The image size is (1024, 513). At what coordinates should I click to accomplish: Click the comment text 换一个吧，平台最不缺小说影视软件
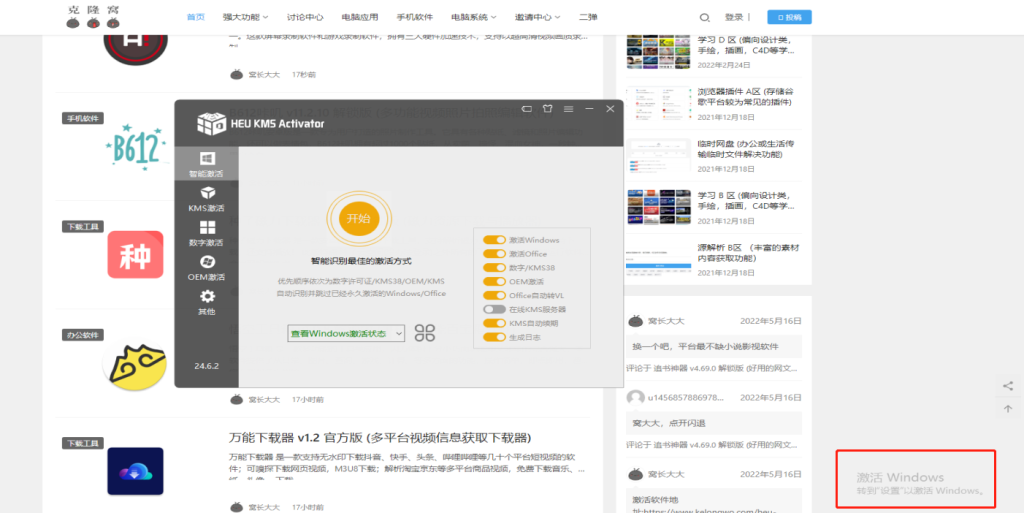[705, 347]
